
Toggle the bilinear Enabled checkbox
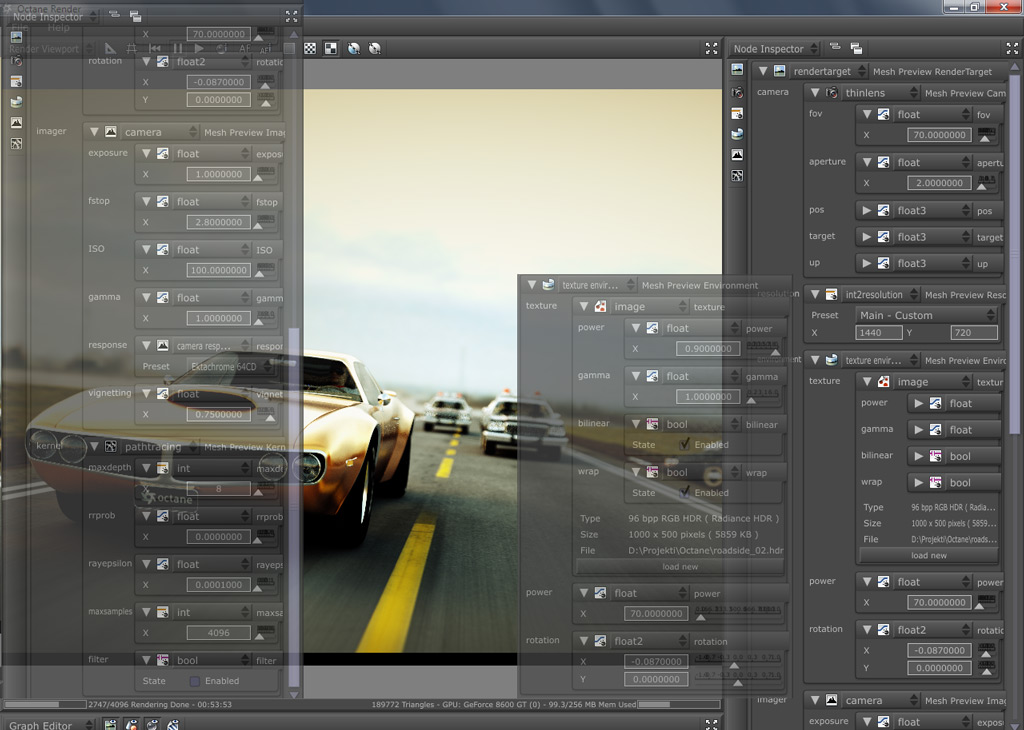click(685, 445)
